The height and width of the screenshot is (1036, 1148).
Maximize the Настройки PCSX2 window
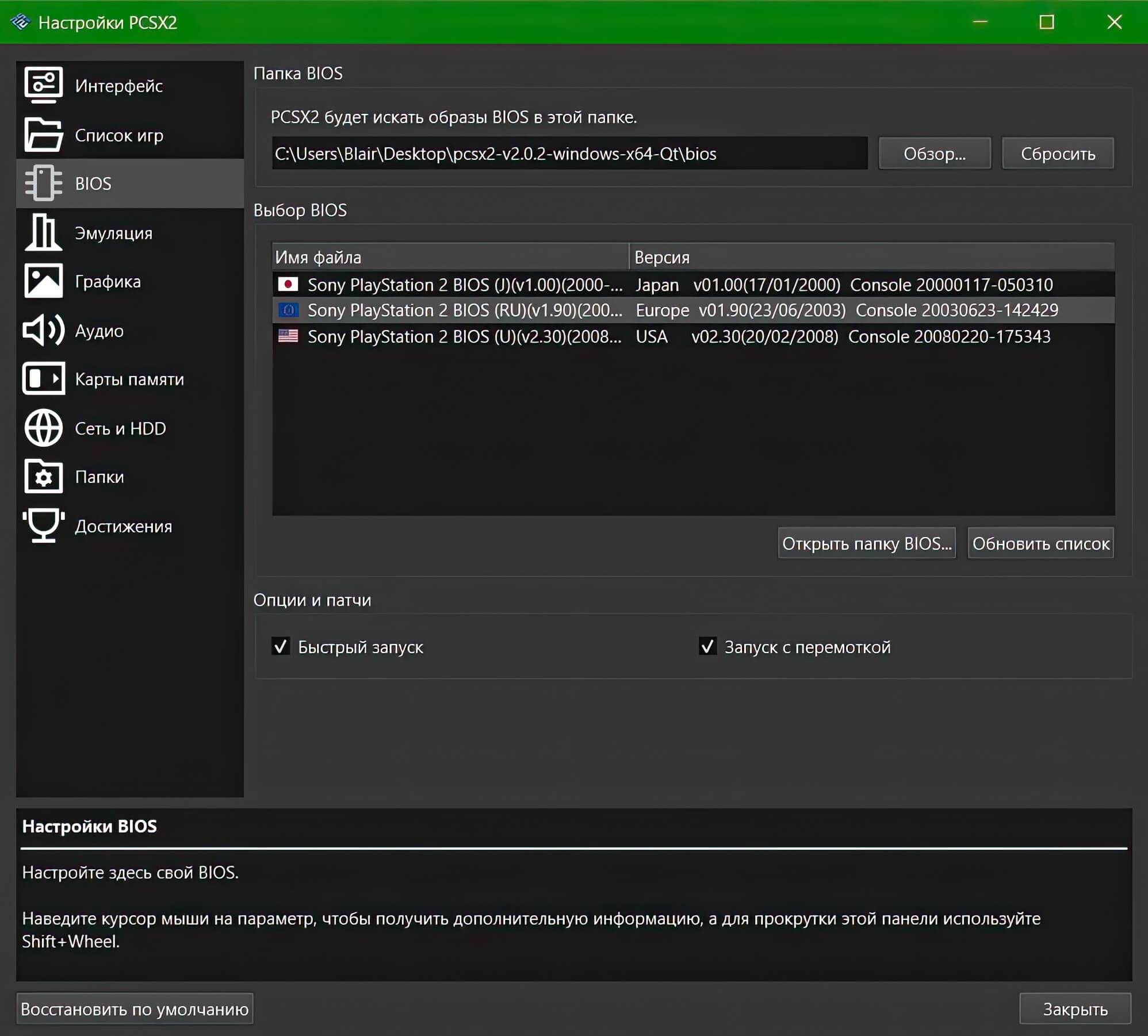[x=1047, y=22]
